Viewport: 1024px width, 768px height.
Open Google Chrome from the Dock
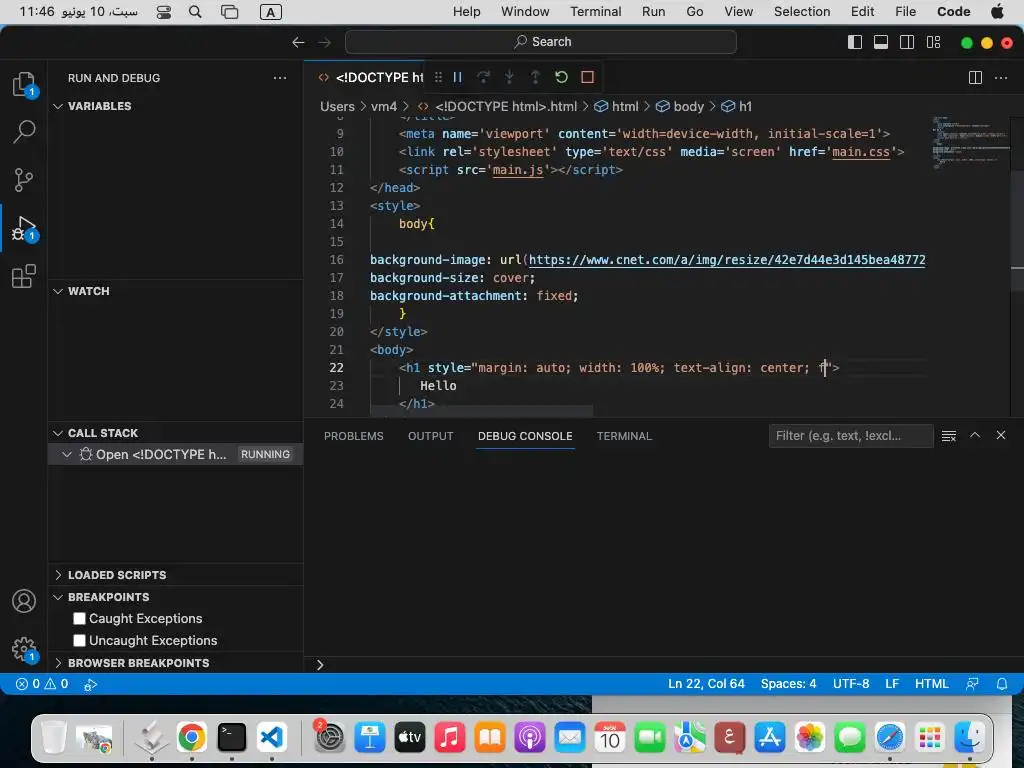click(191, 738)
